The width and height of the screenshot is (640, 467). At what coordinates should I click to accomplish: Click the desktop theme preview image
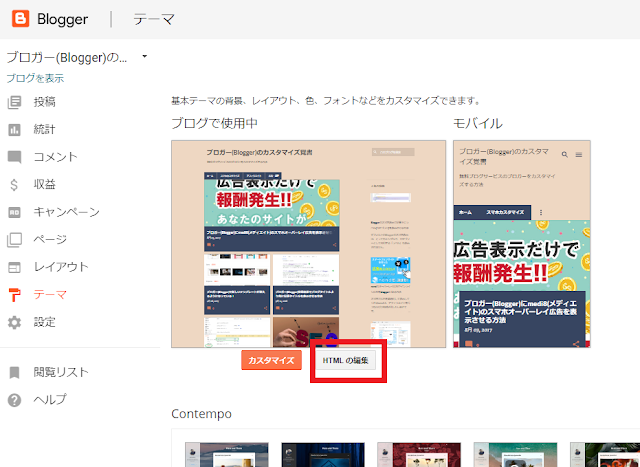click(x=309, y=244)
